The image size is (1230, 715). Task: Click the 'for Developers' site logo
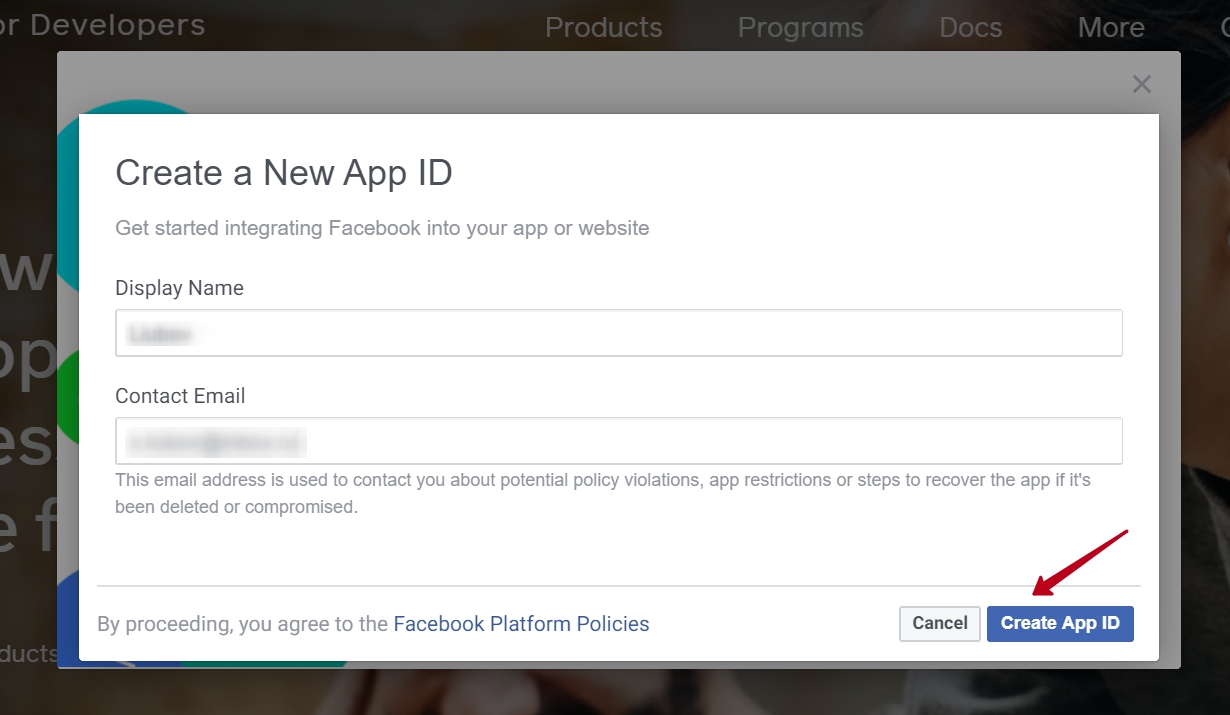coord(102,25)
